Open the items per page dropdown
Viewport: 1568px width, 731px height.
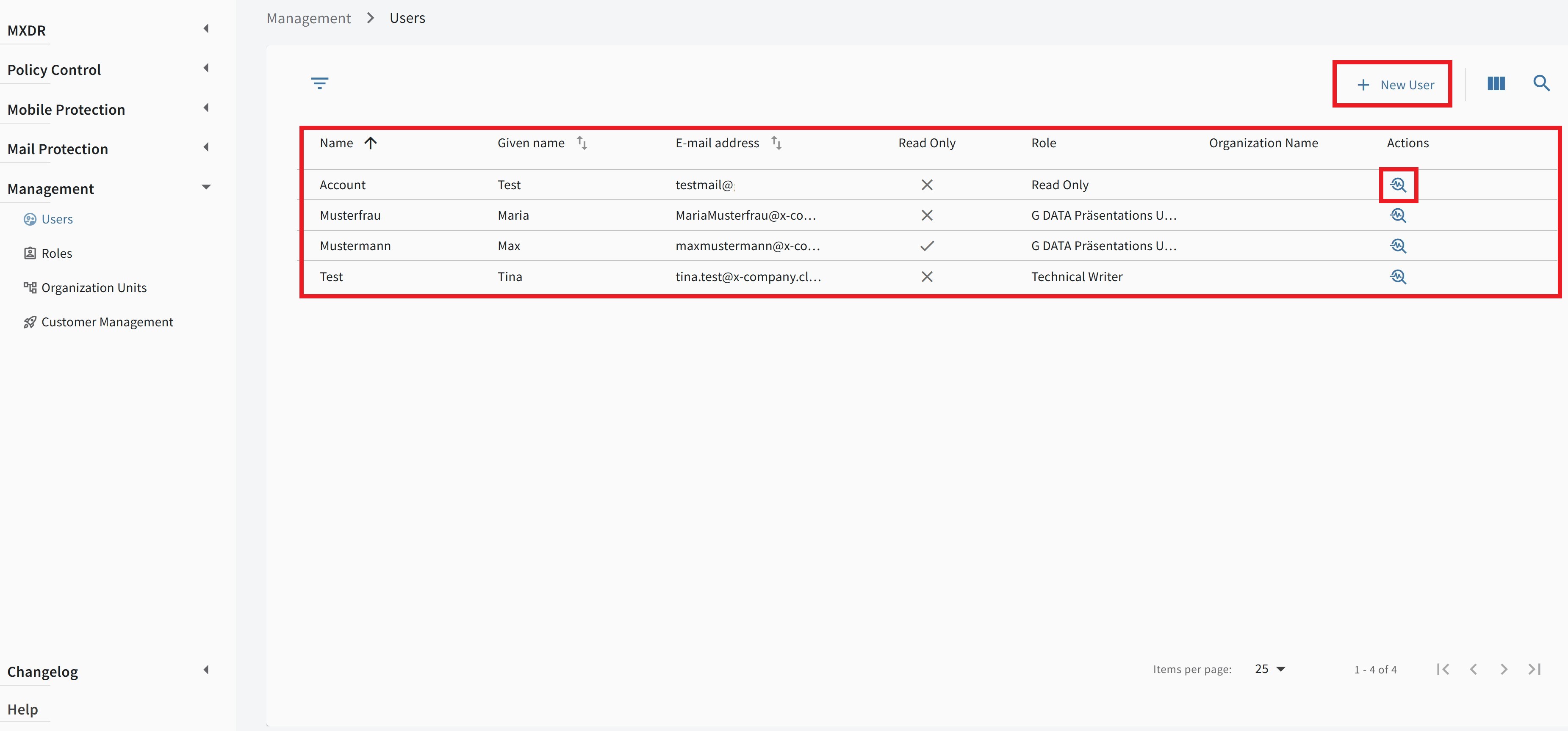pyautogui.click(x=1269, y=669)
